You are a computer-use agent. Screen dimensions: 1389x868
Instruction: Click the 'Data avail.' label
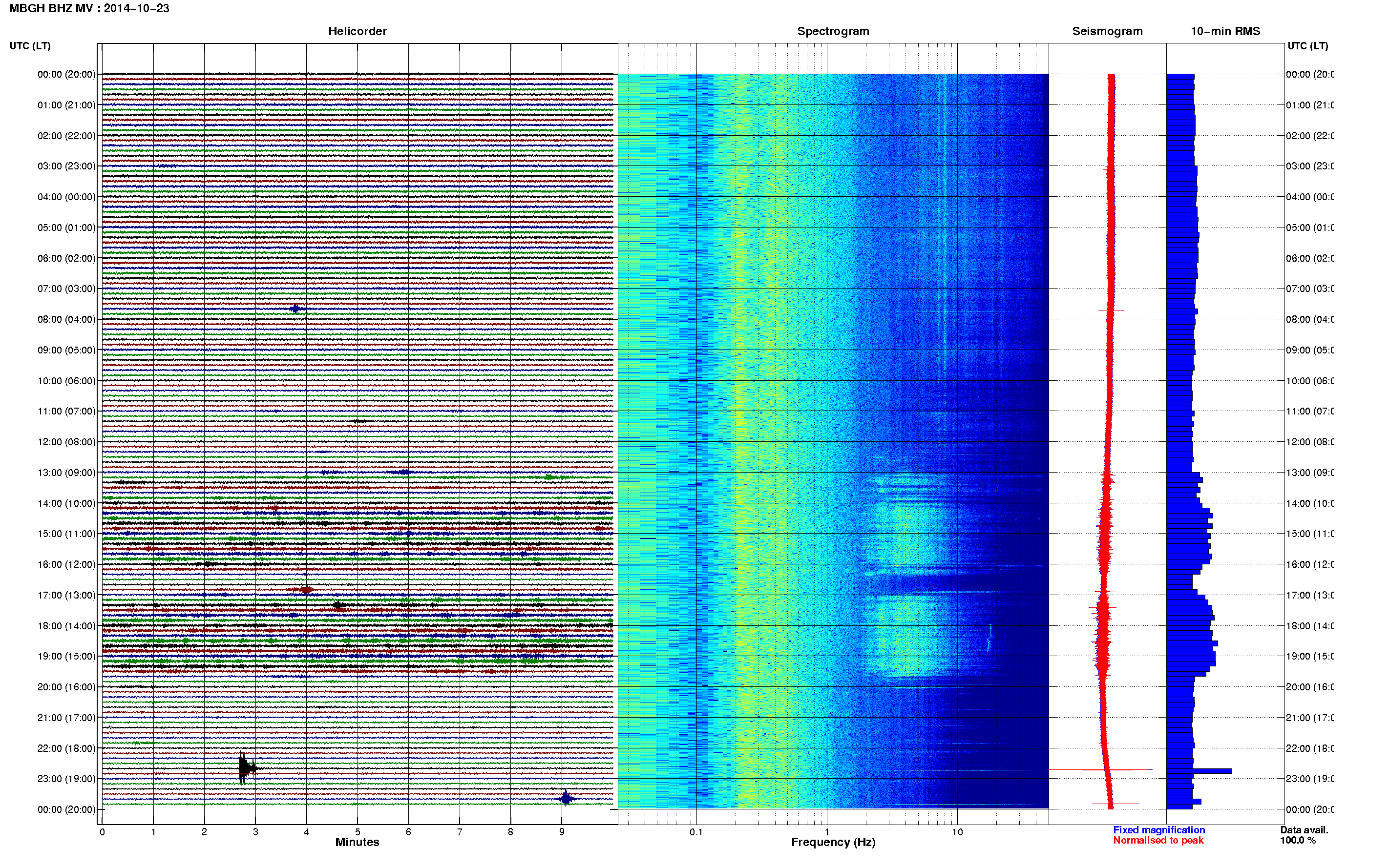(x=1304, y=830)
